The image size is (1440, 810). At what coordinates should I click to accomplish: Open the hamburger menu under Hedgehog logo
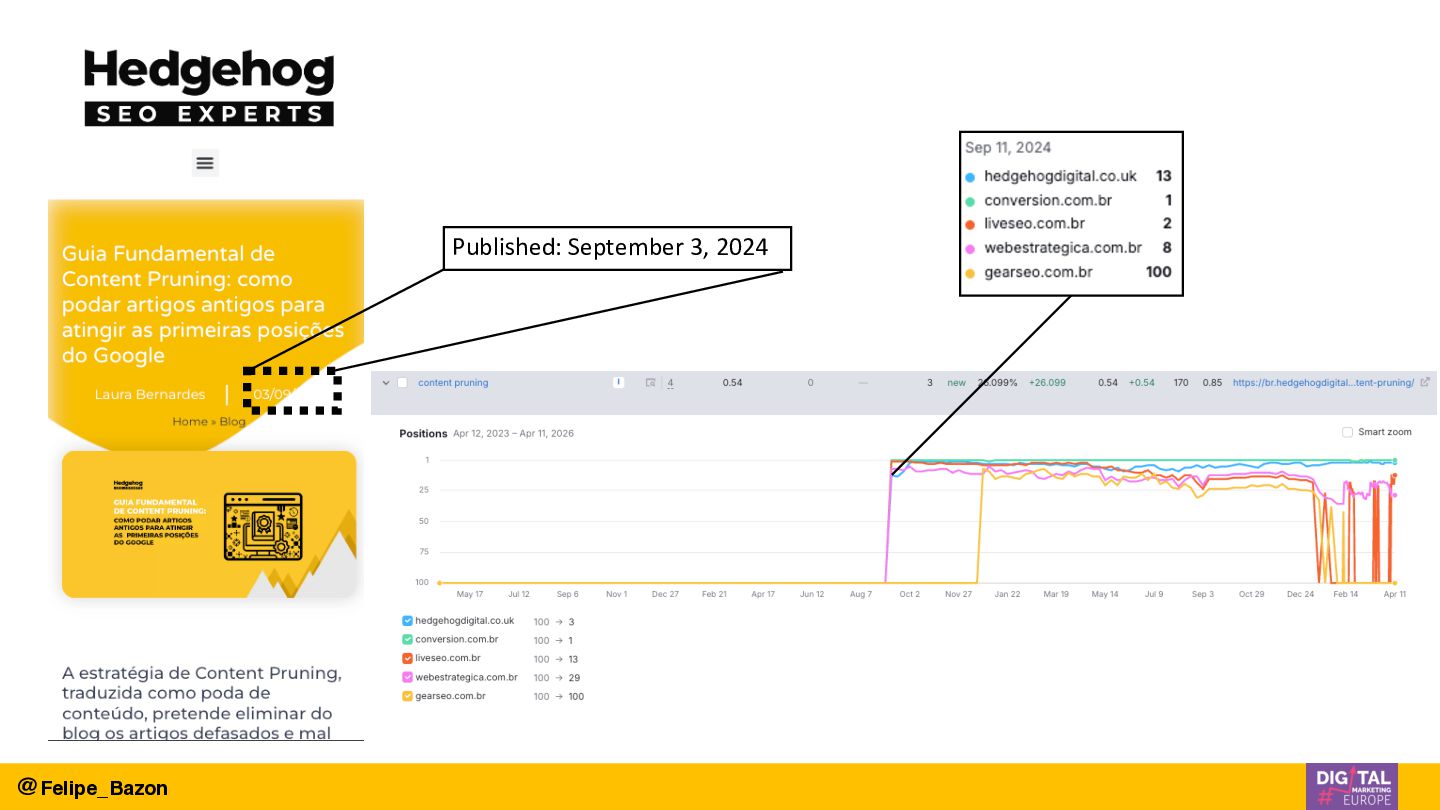pyautogui.click(x=205, y=163)
